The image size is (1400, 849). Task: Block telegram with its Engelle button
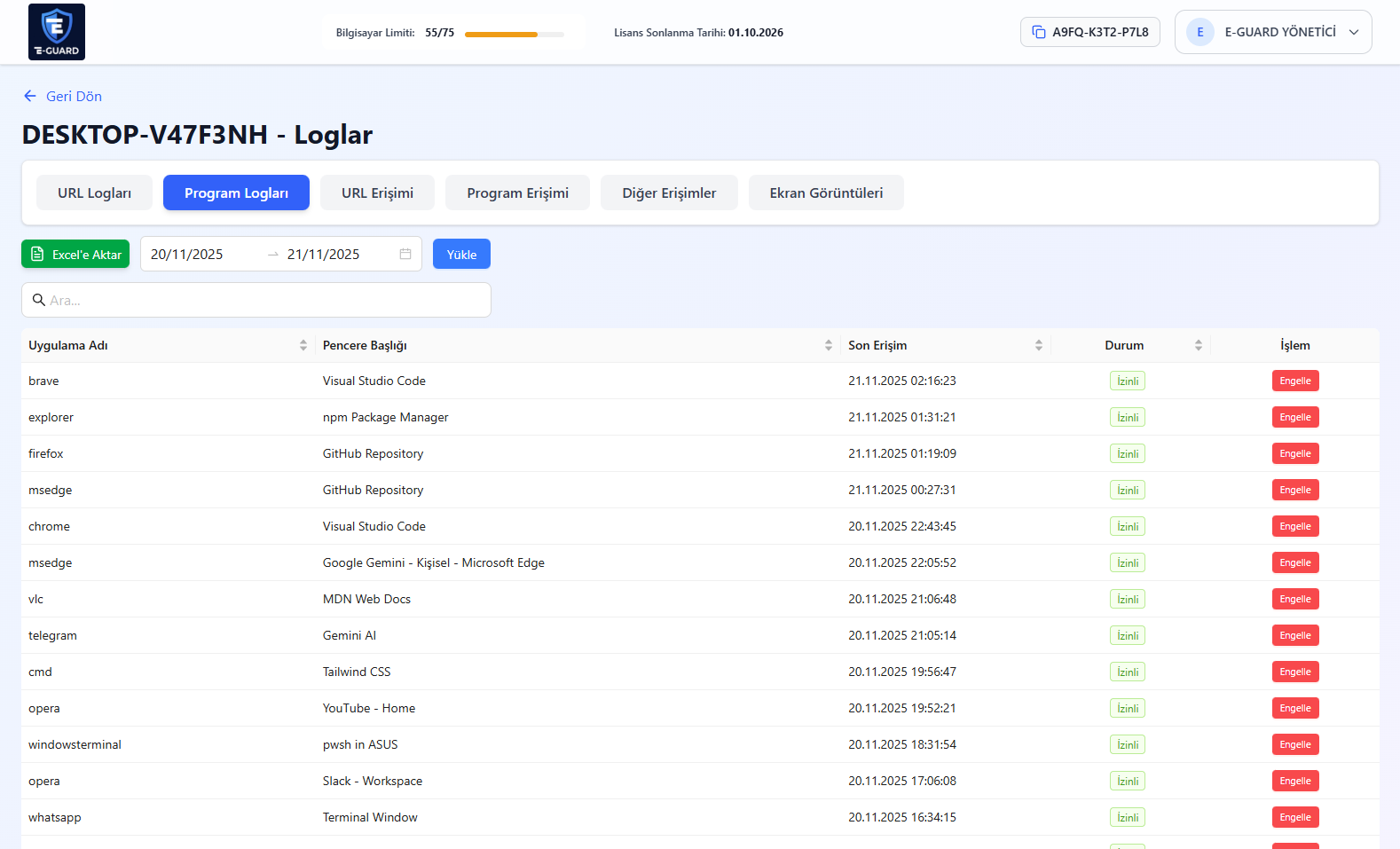tap(1294, 635)
